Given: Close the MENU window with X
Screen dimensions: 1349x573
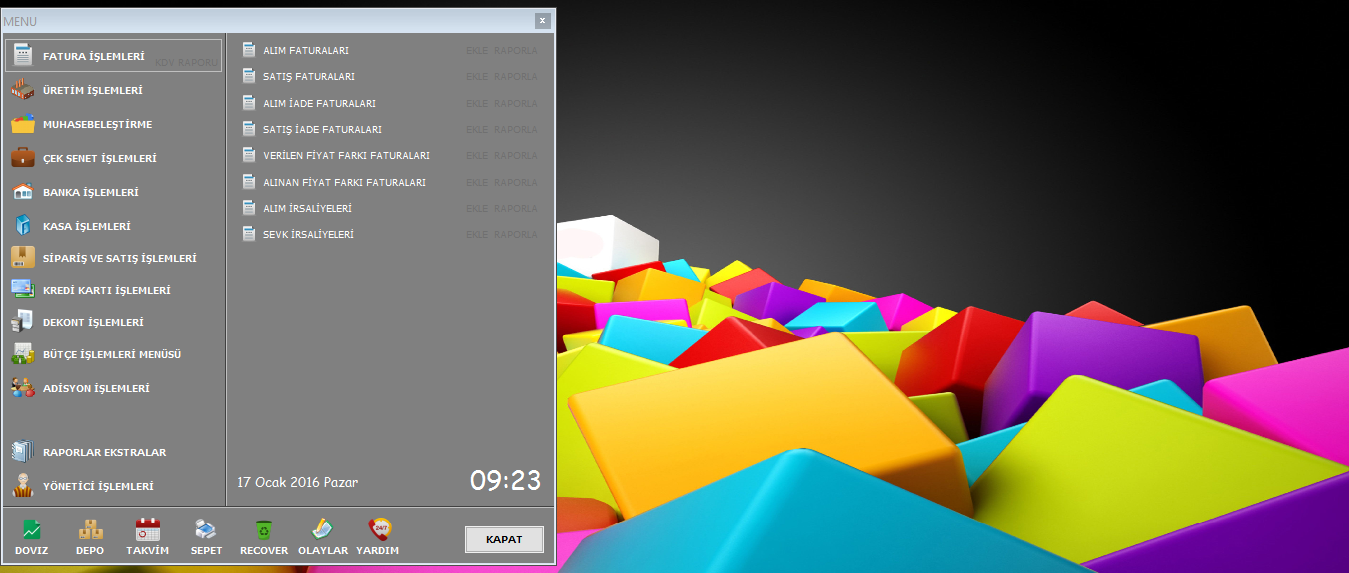Looking at the screenshot, I should (x=542, y=20).
